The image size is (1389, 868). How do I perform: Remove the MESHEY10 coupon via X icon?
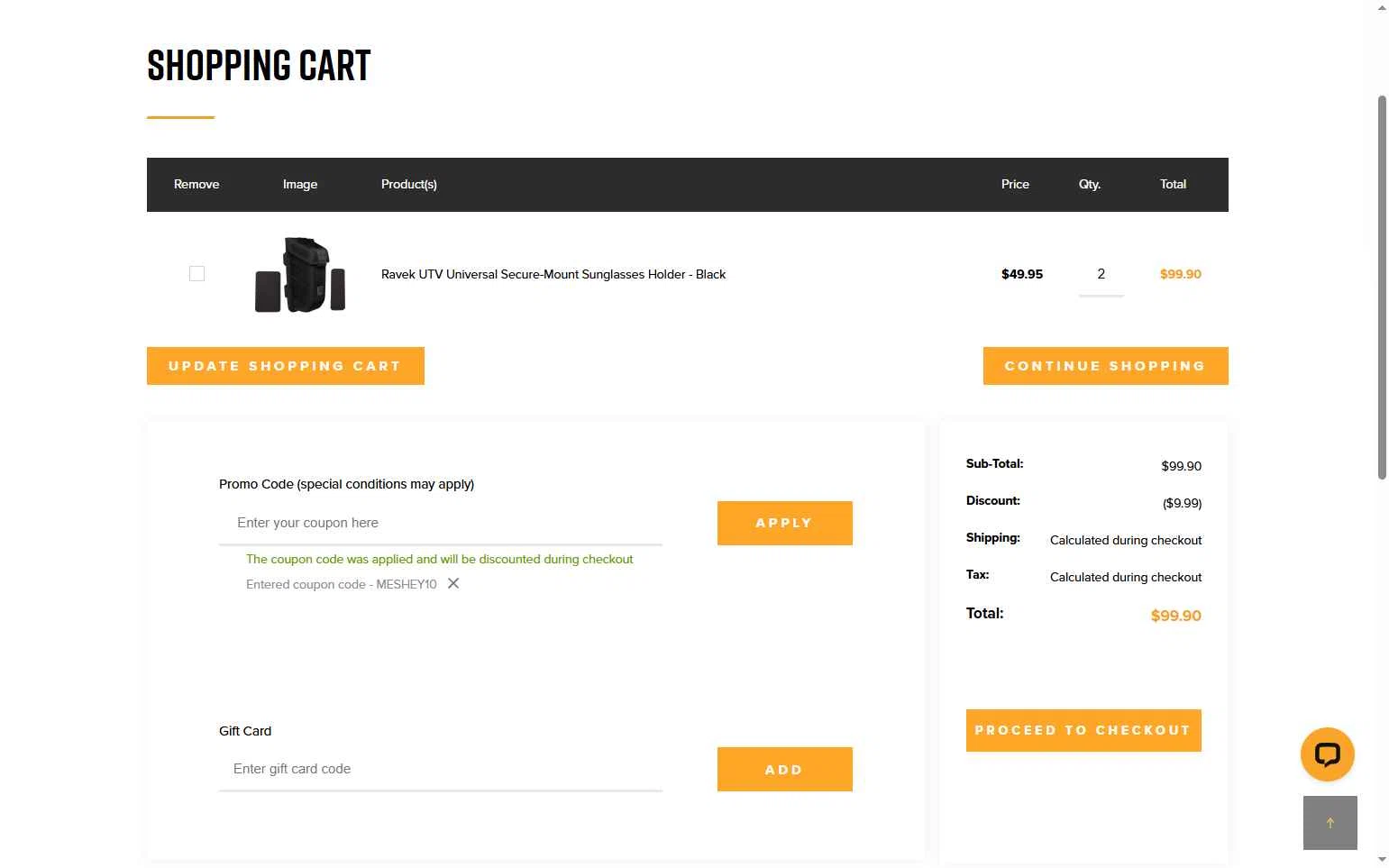pos(453,583)
